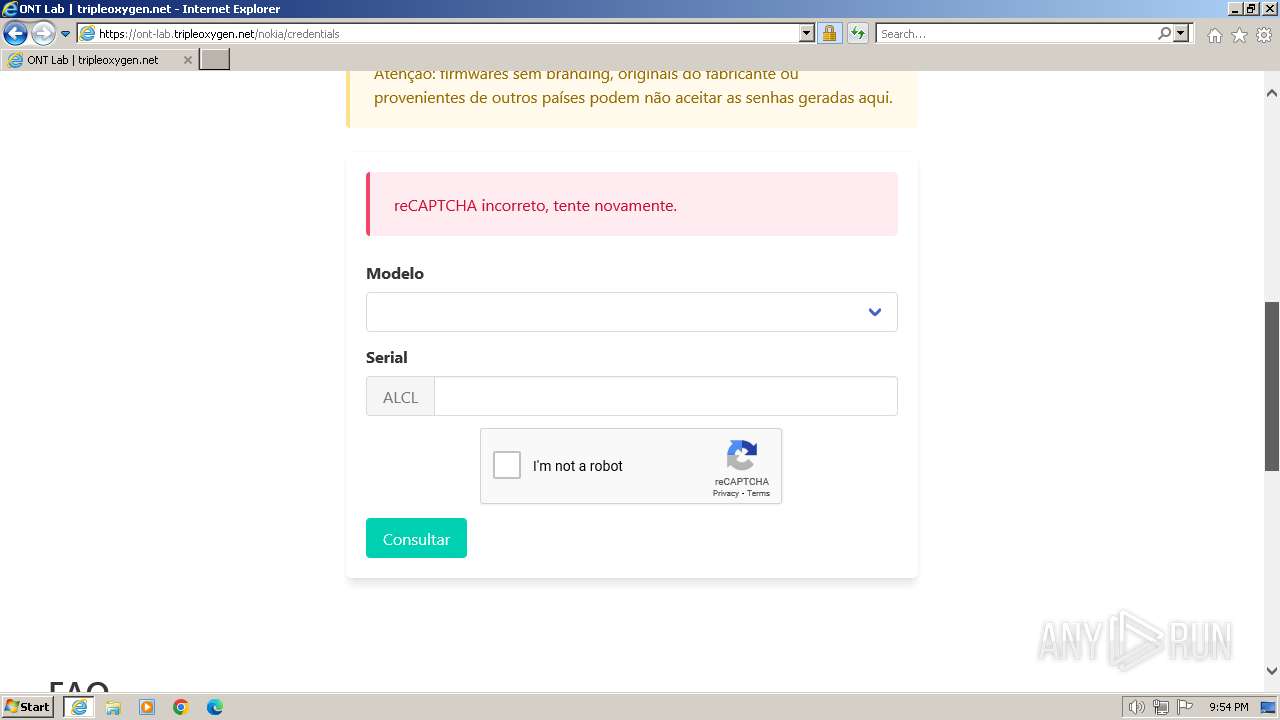Screen dimensions: 1280x720
Task: Open the security report lock icon
Action: click(829, 33)
